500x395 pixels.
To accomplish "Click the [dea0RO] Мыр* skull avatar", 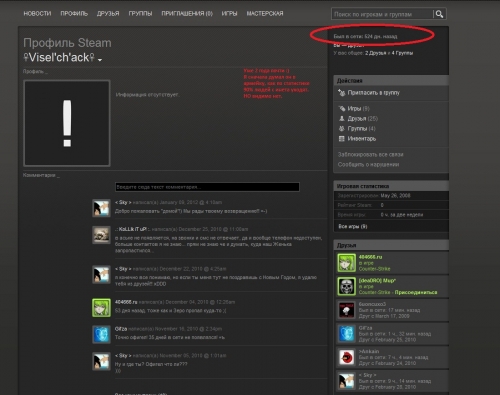I will pos(346,286).
